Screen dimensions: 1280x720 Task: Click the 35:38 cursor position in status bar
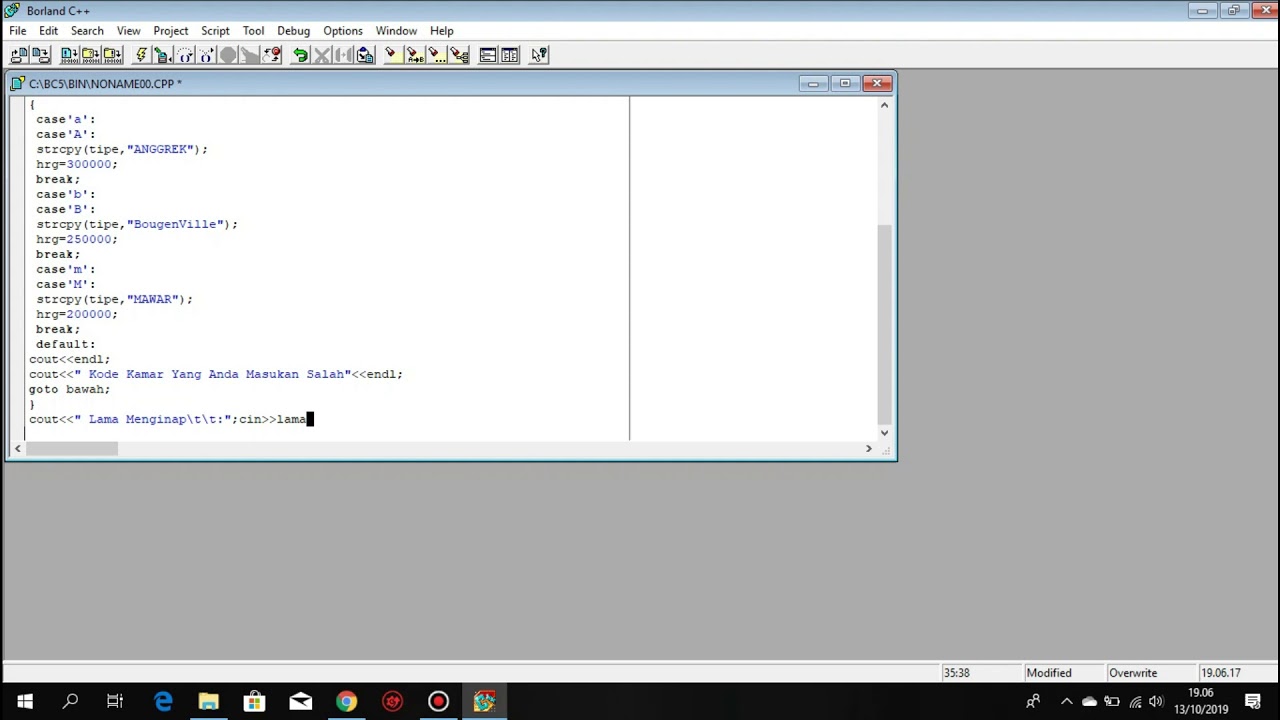957,673
